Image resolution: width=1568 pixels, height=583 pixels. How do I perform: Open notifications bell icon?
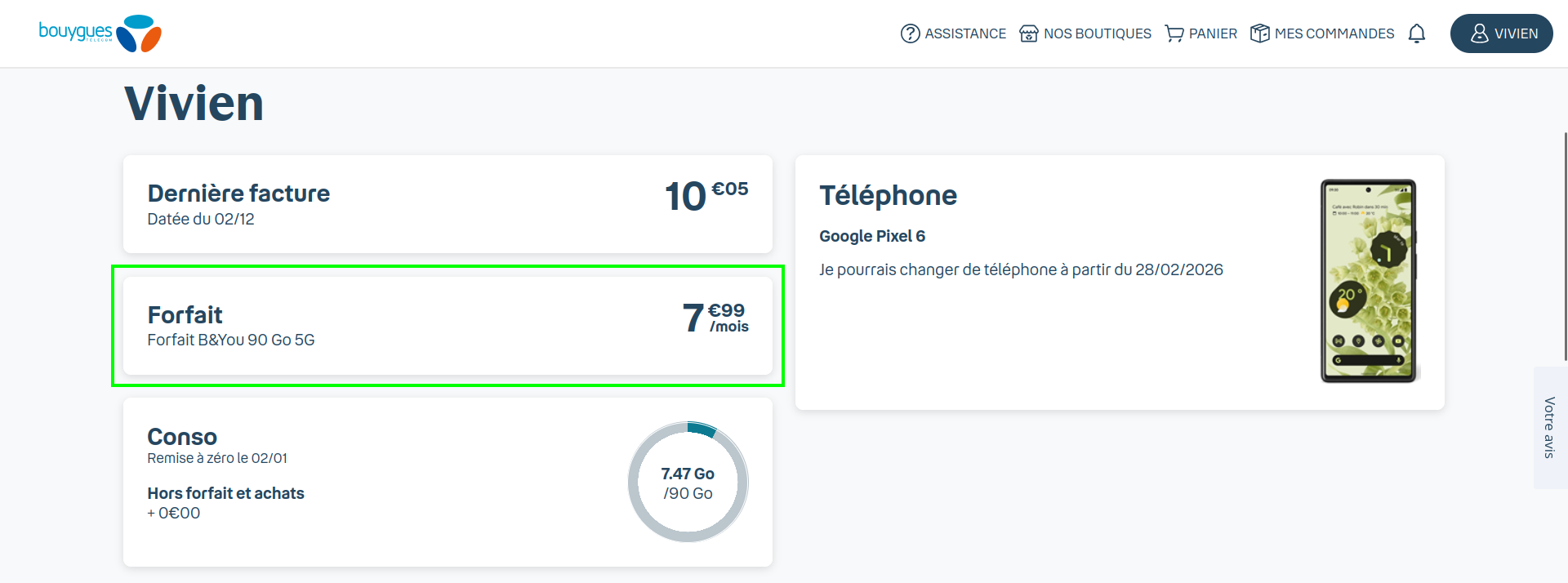[x=1417, y=33]
